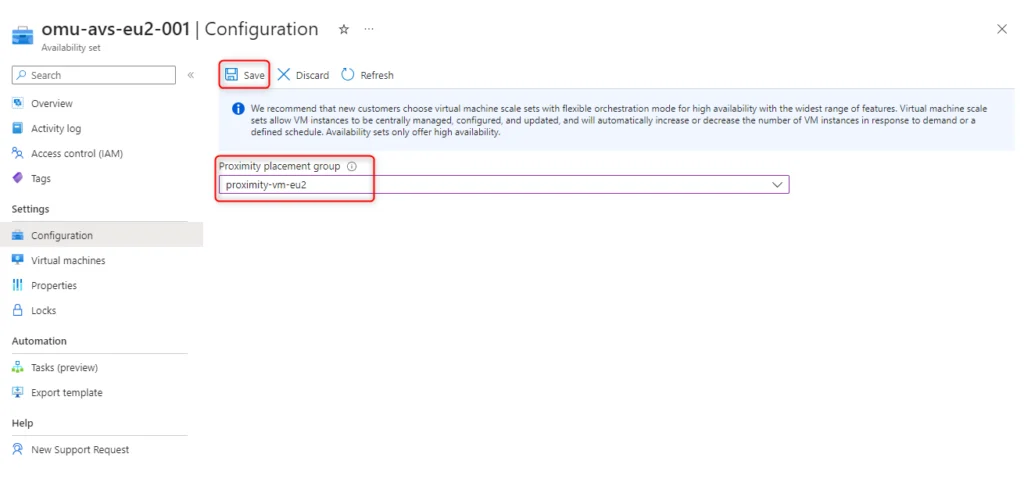Image resolution: width=1024 pixels, height=486 pixels.
Task: Click the Save floppy disk icon
Action: click(x=231, y=74)
